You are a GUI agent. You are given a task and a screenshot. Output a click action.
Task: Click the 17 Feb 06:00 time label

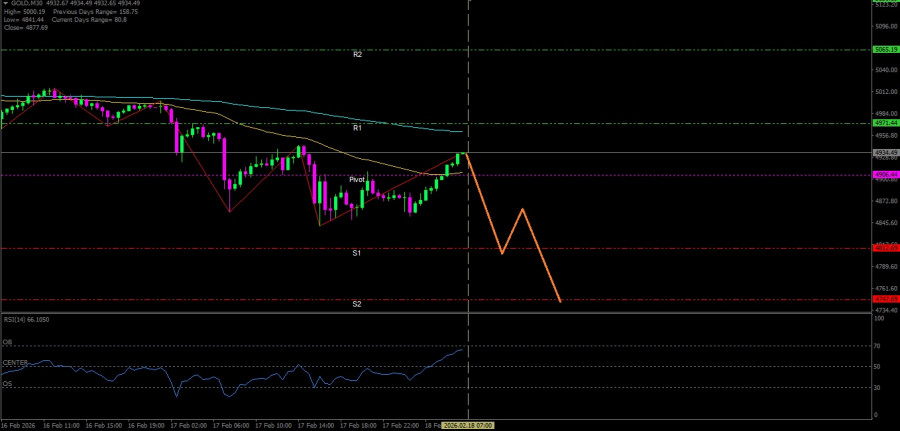tap(231, 426)
